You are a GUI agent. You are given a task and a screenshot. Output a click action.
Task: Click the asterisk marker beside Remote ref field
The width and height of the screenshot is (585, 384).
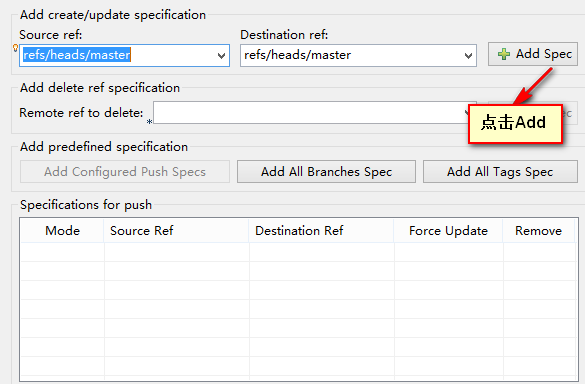pyautogui.click(x=149, y=122)
